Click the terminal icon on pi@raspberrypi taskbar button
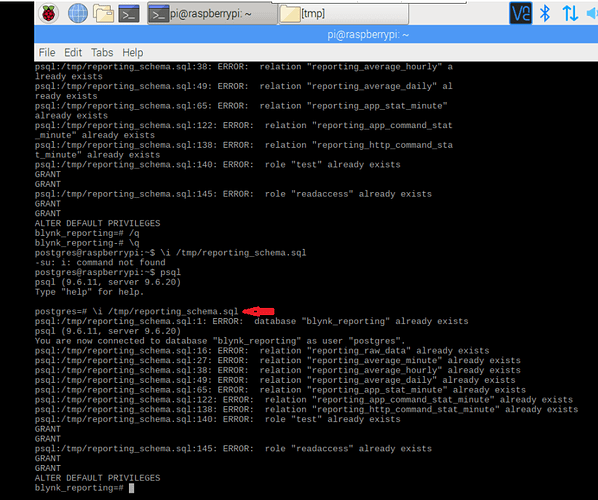The height and width of the screenshot is (500, 598). (x=159, y=14)
